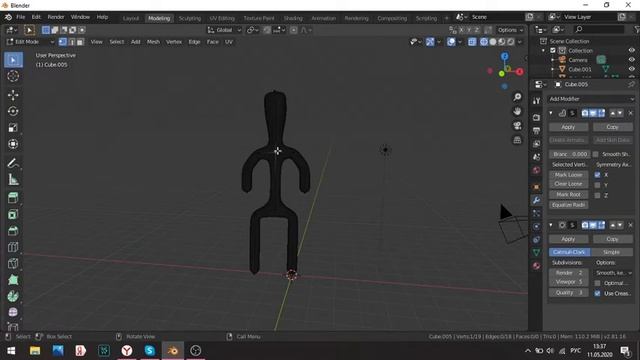Toggle proportional editing
This screenshot has height=360, width=640.
tap(293, 30)
